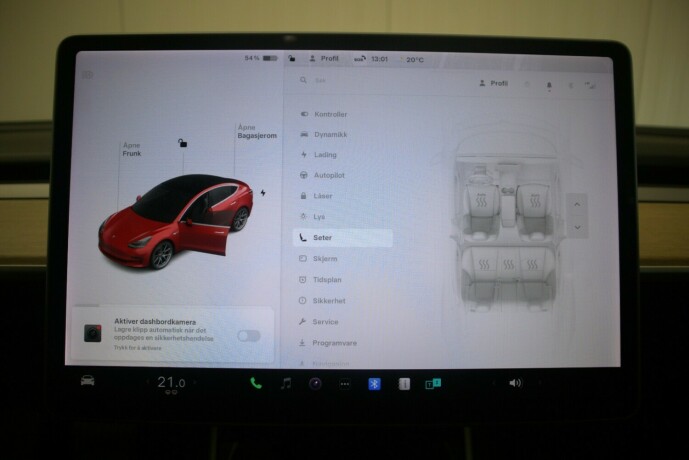
Task: Tap the 21.0 temperature setting
Action: click(x=171, y=383)
